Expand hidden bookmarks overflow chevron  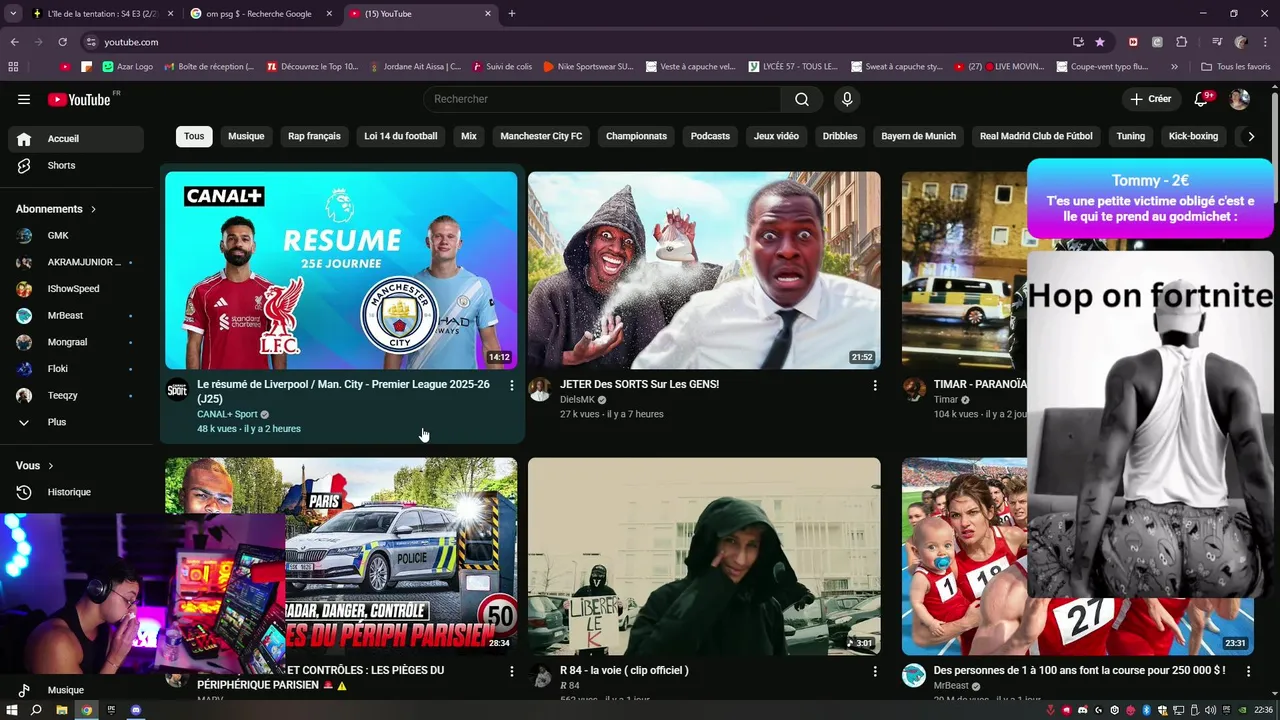coord(1174,67)
